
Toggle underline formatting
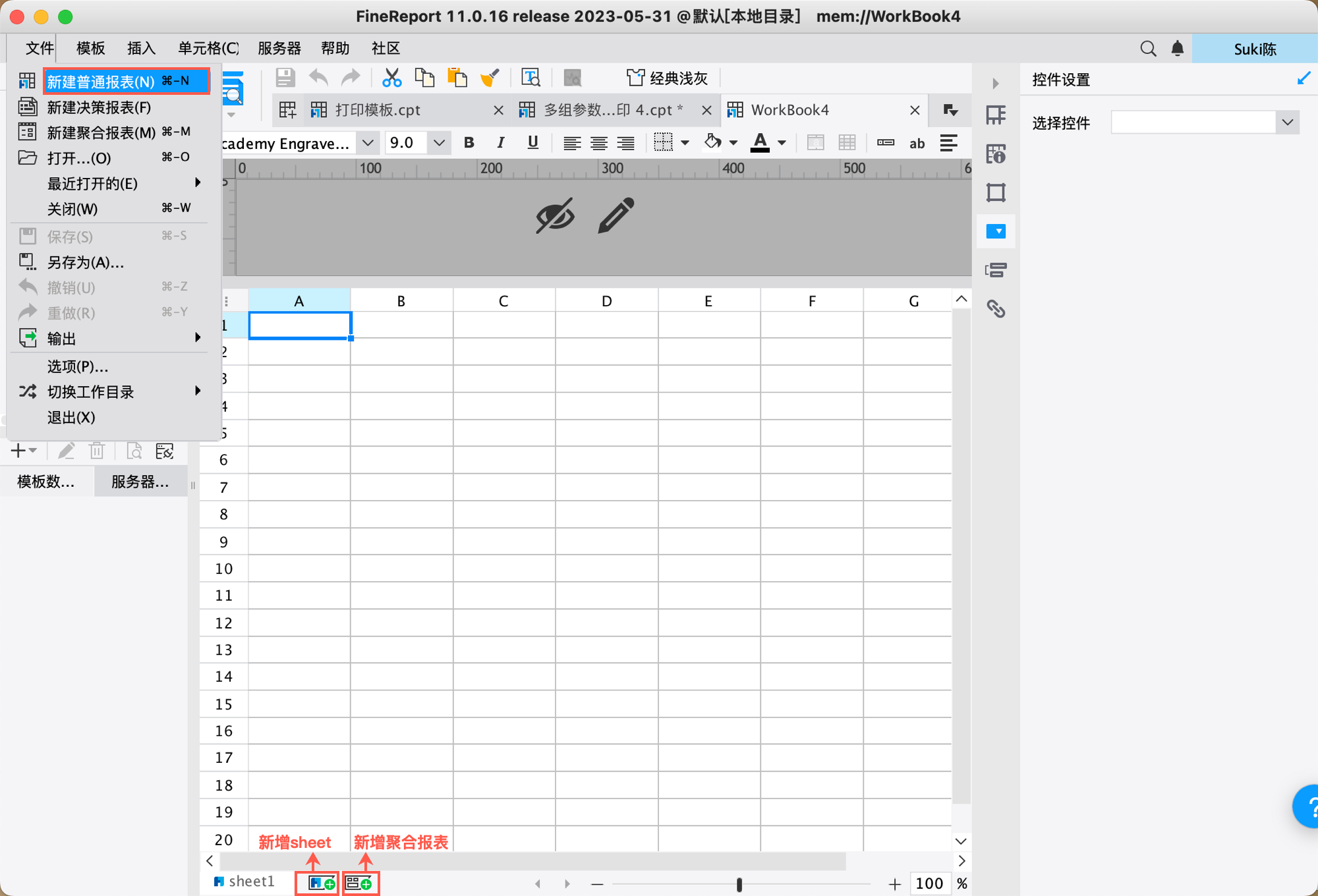point(532,143)
